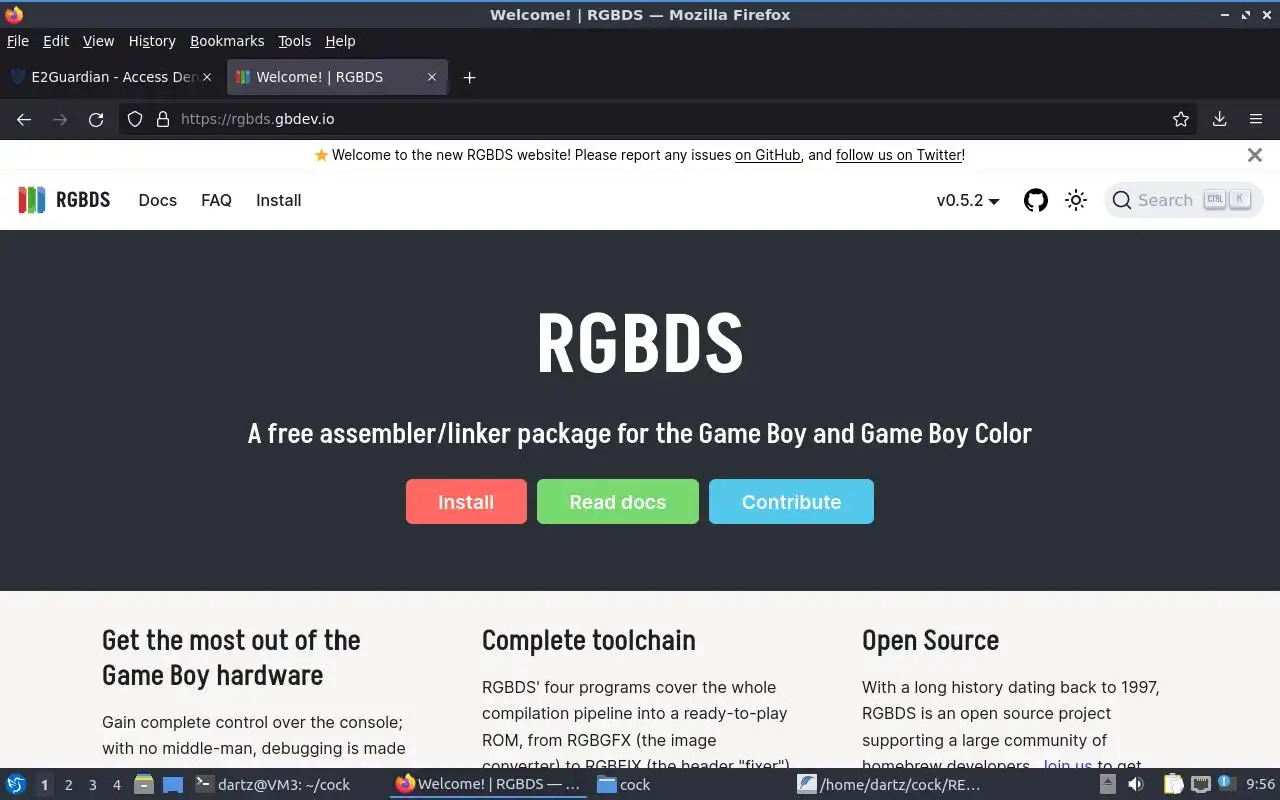Screen dimensions: 1280x800
Task: Open the File menu
Action: [x=18, y=41]
